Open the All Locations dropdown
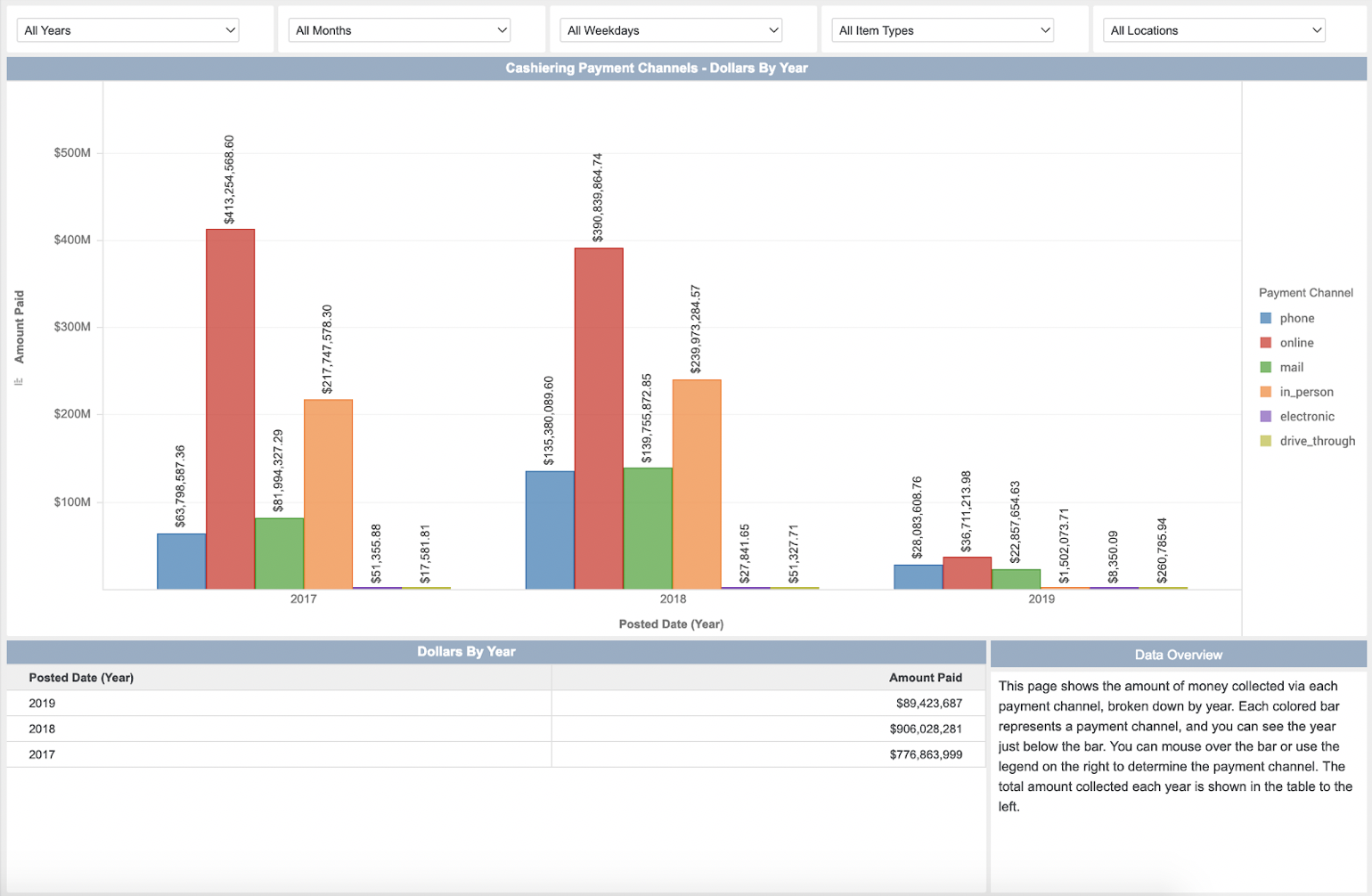1372x896 pixels. click(x=1214, y=30)
